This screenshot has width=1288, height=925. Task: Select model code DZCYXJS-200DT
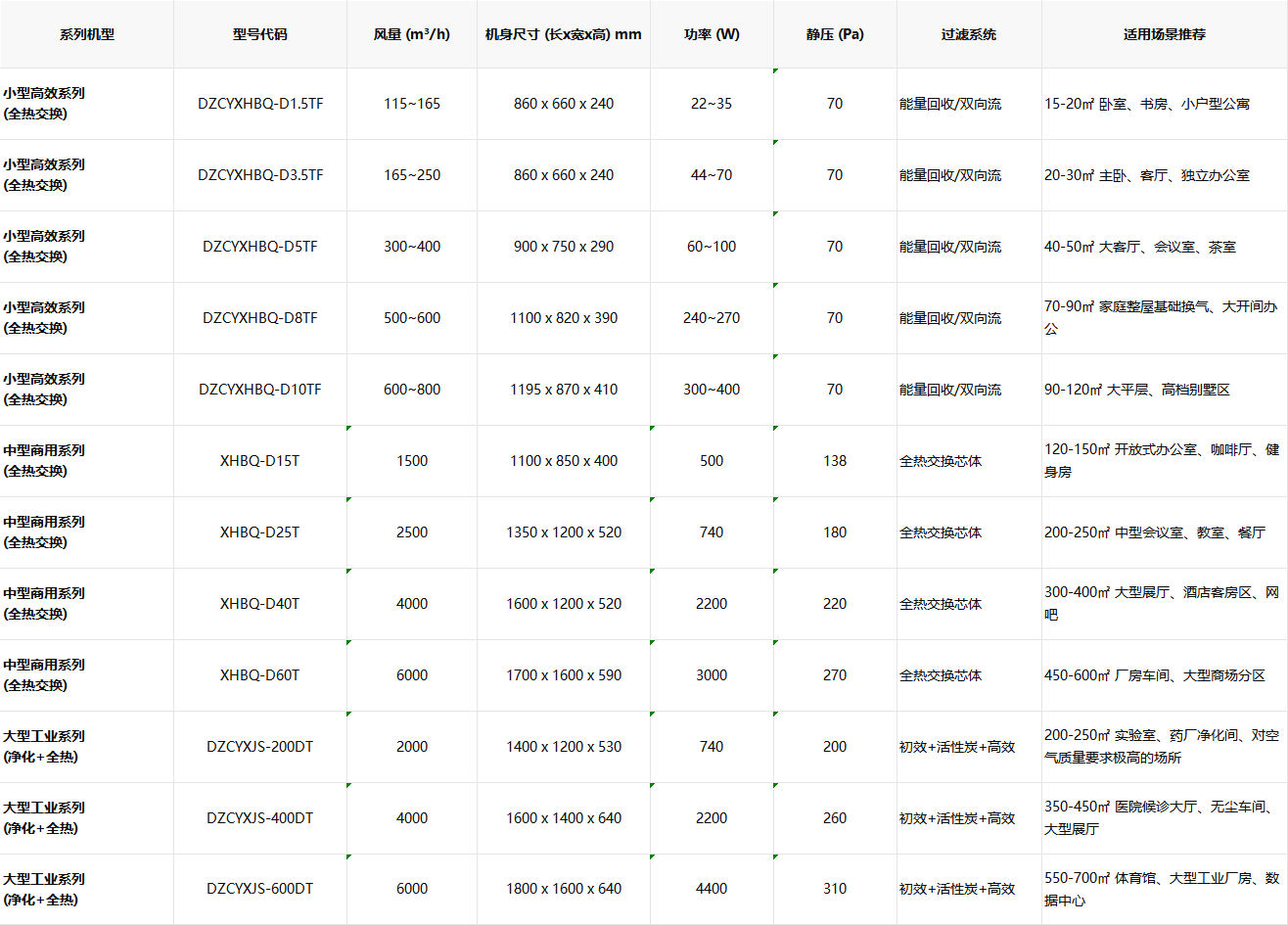click(260, 747)
